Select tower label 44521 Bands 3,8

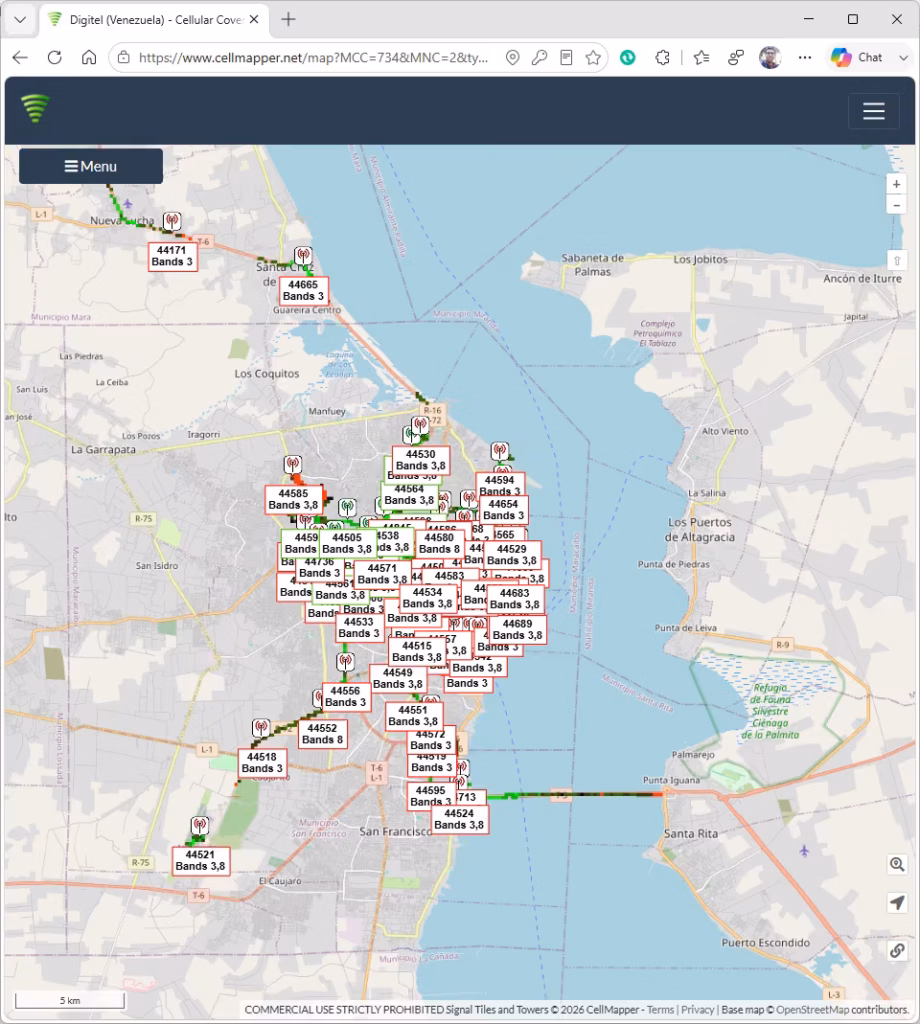click(x=200, y=861)
